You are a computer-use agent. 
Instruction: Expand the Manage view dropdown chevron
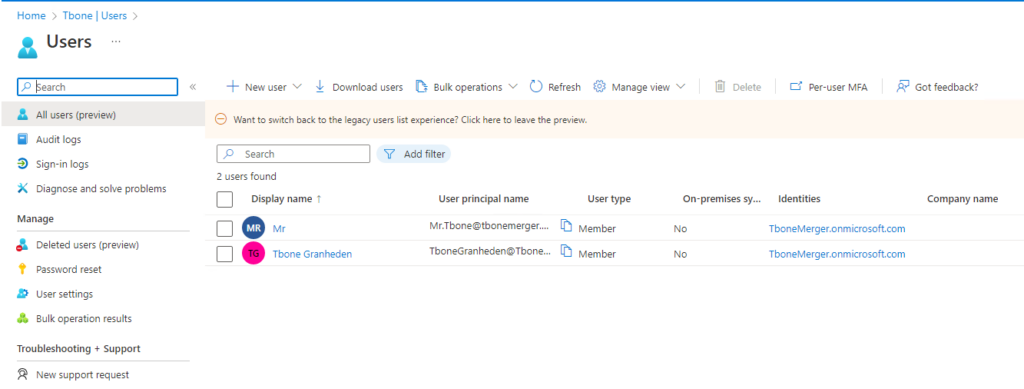pos(680,87)
